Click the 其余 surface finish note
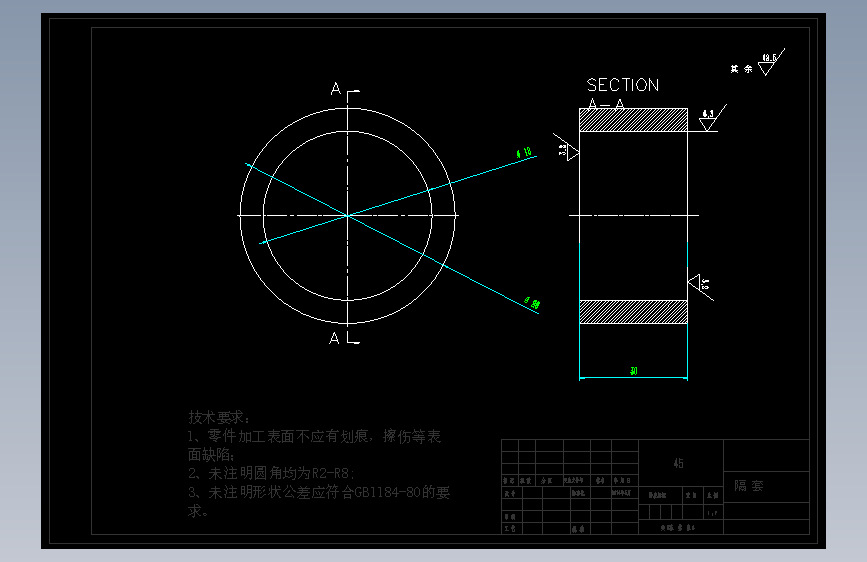The height and width of the screenshot is (562, 867). pyautogui.click(x=741, y=69)
